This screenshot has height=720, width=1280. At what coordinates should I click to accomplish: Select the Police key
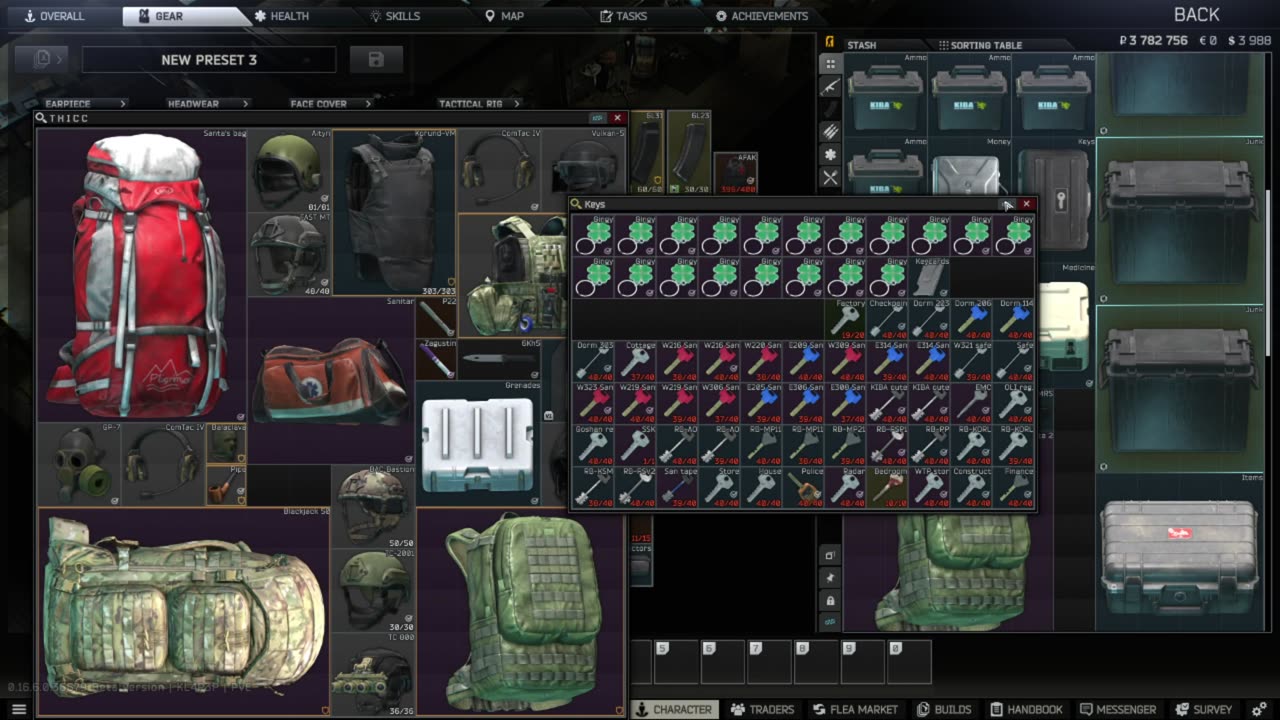803,487
